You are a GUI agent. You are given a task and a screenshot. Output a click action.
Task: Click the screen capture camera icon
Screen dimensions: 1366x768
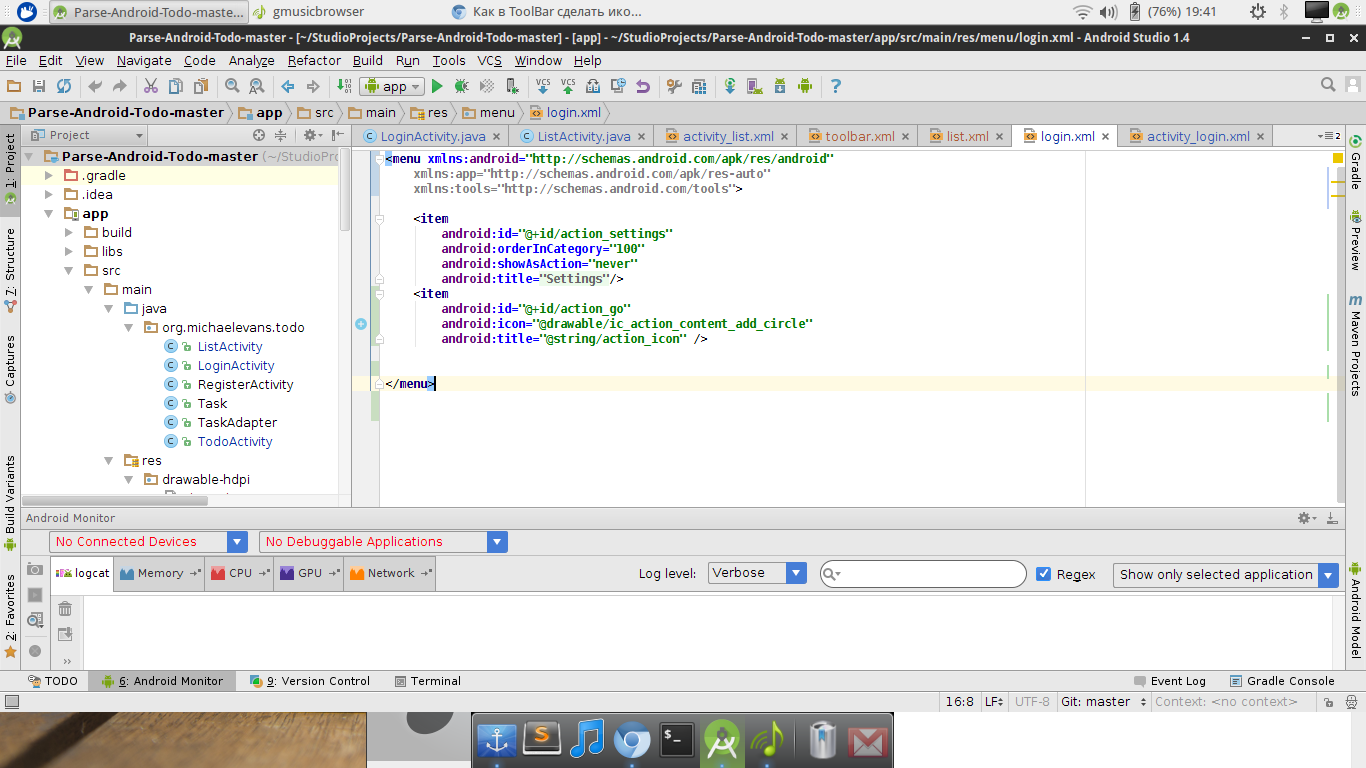point(35,569)
